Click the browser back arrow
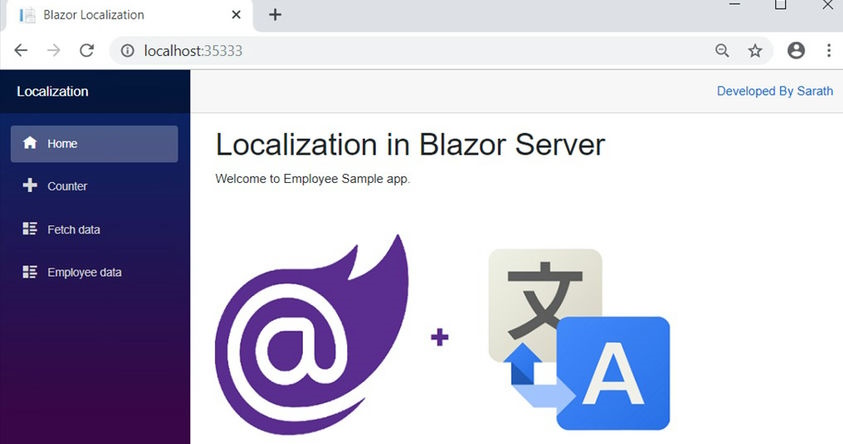The width and height of the screenshot is (843, 444). 21,51
